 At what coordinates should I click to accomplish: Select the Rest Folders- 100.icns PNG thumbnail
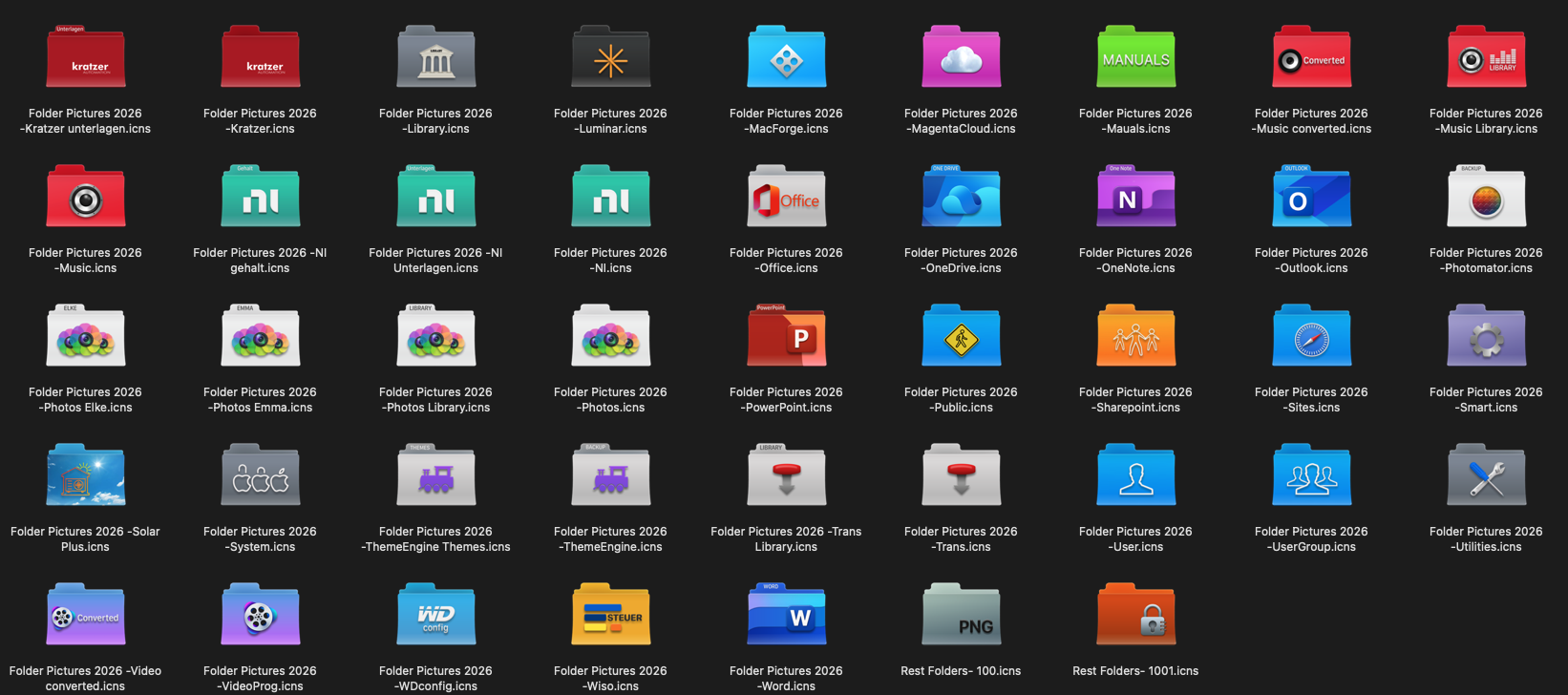pos(961,617)
